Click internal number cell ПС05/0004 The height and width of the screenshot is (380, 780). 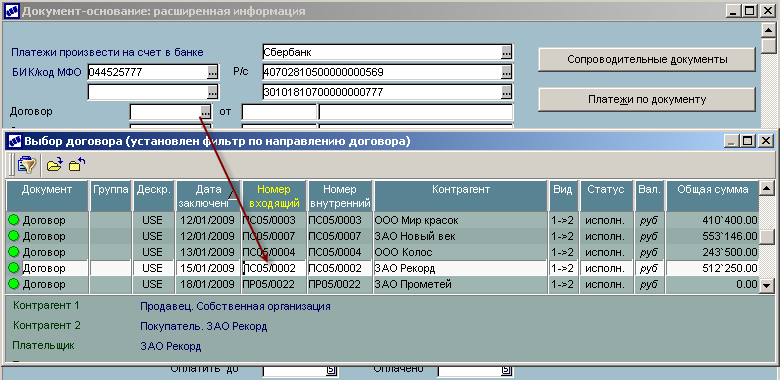coord(340,252)
